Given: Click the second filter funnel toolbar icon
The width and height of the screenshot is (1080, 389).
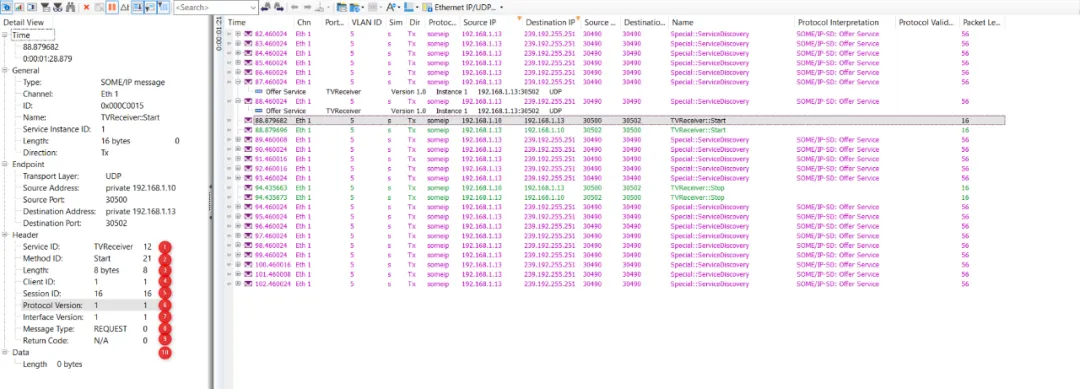Looking at the screenshot, I should click(x=57, y=7).
